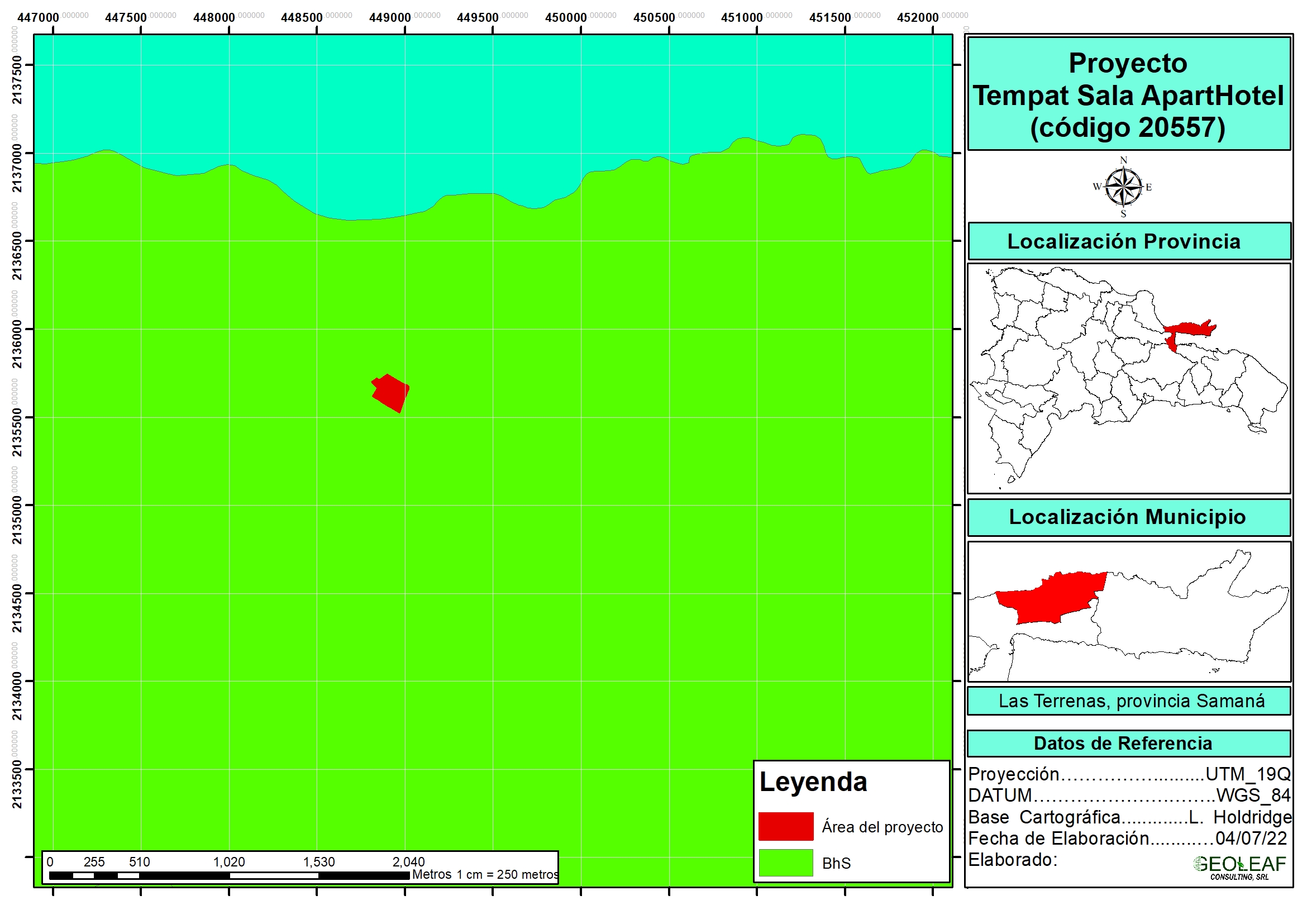Viewport: 1307px width, 924px height.
Task: Click the red project area polygon on map
Action: pyautogui.click(x=391, y=393)
